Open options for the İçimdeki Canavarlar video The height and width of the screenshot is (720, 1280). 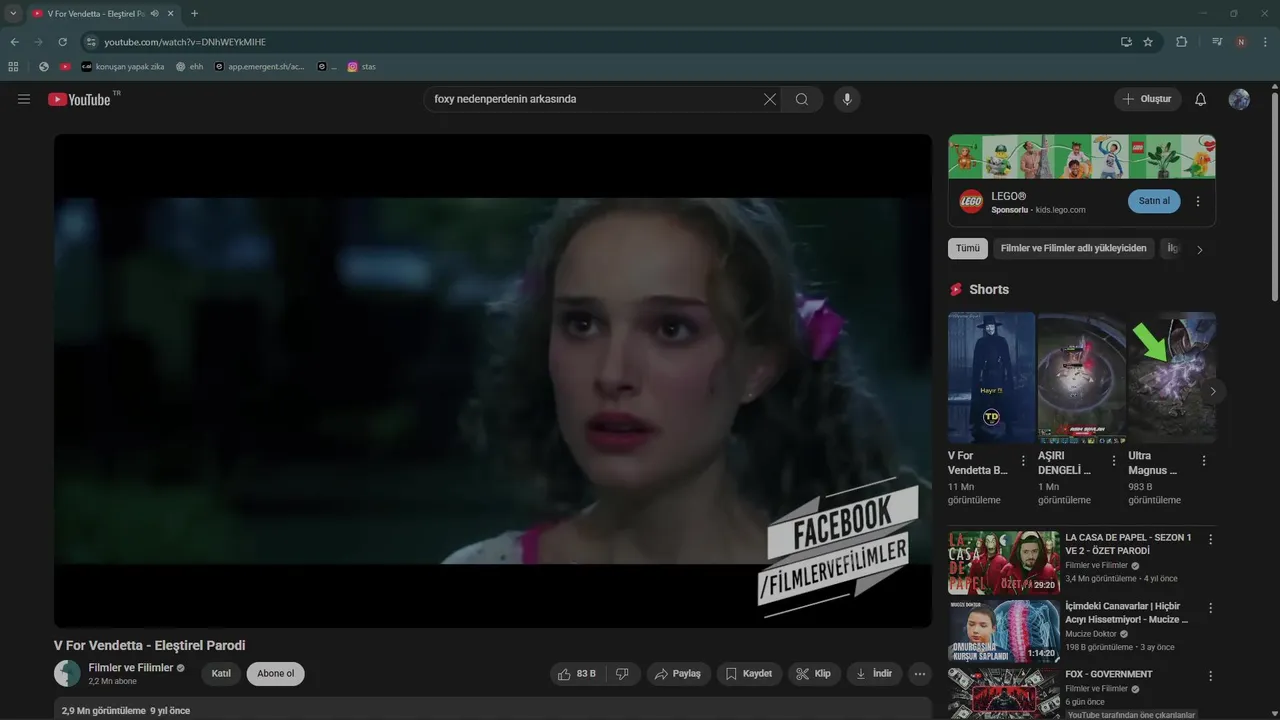(1210, 608)
